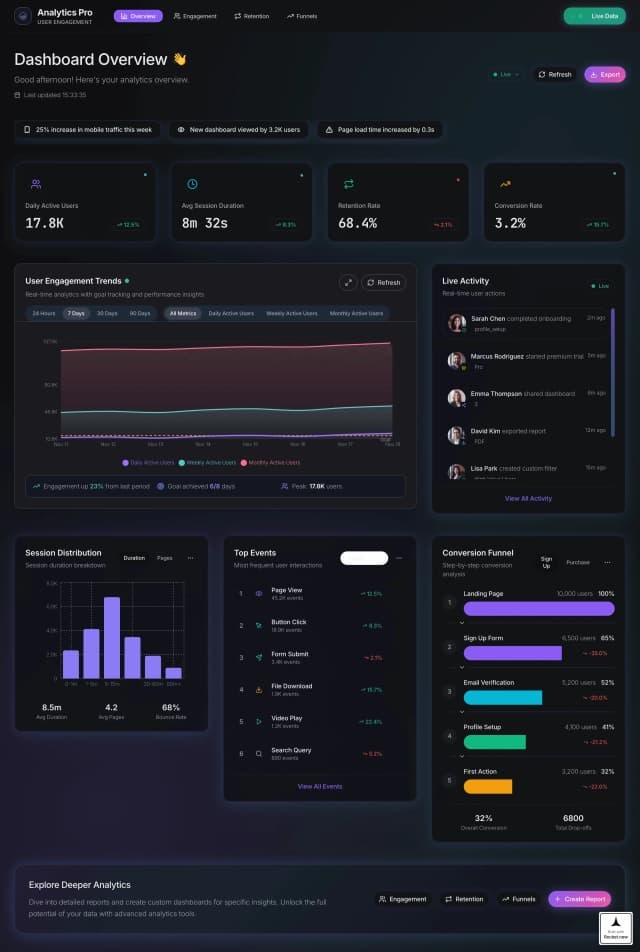
Task: Open the Engagement tab in top navigation
Action: click(x=195, y=16)
